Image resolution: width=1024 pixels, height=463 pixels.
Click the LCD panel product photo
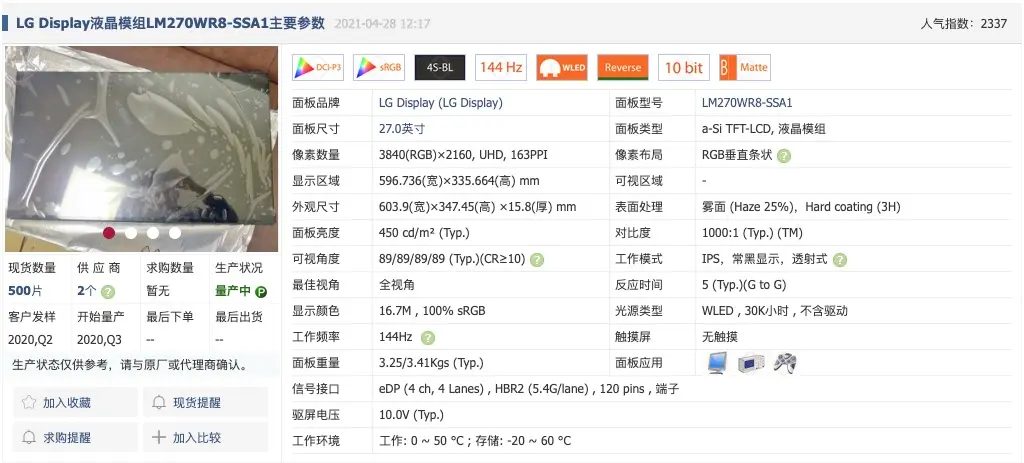tap(142, 149)
